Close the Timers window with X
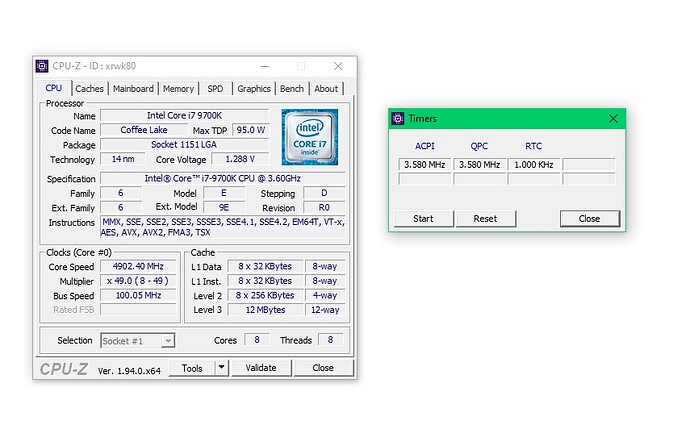Image resolution: width=690 pixels, height=425 pixels. 613,118
